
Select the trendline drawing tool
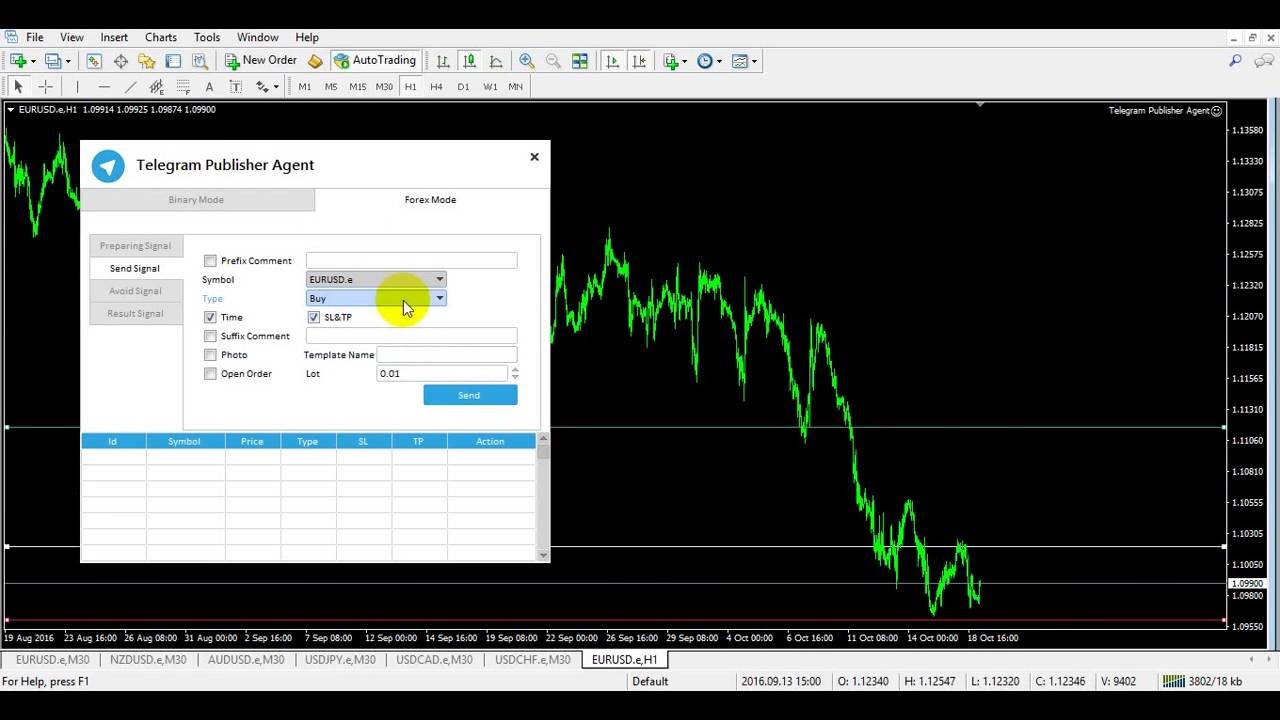(x=130, y=87)
